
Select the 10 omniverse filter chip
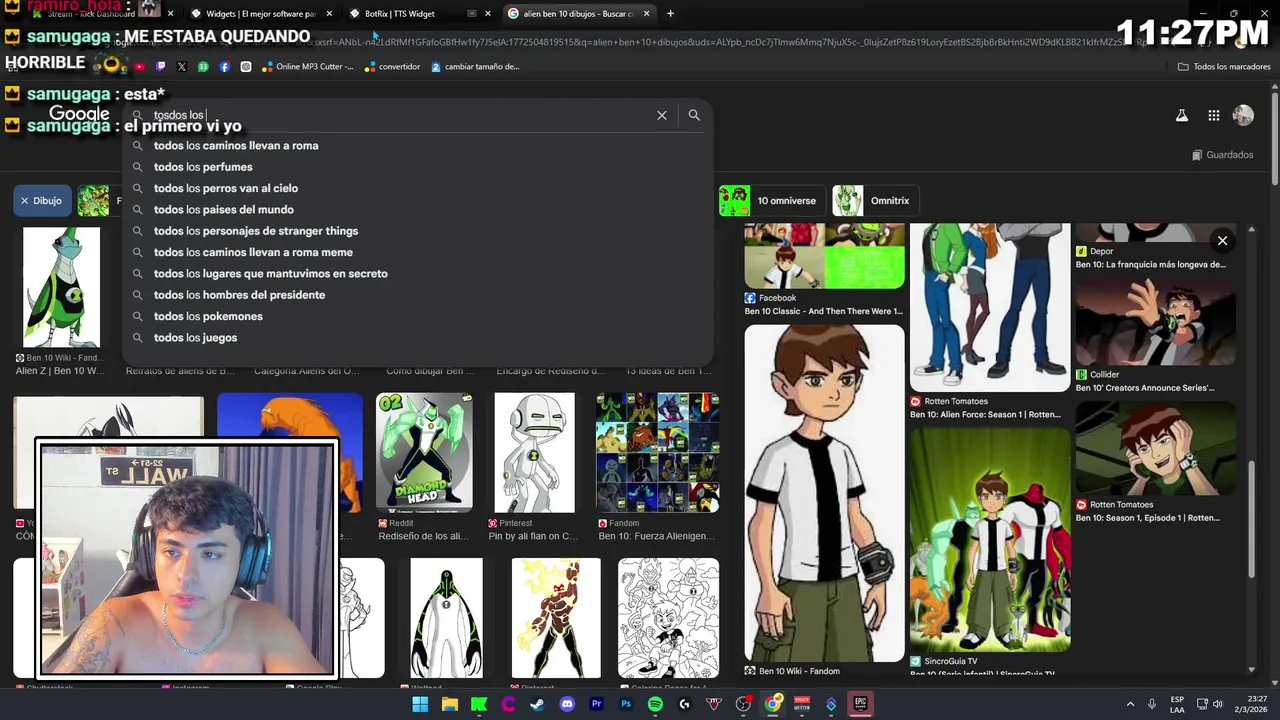773,201
